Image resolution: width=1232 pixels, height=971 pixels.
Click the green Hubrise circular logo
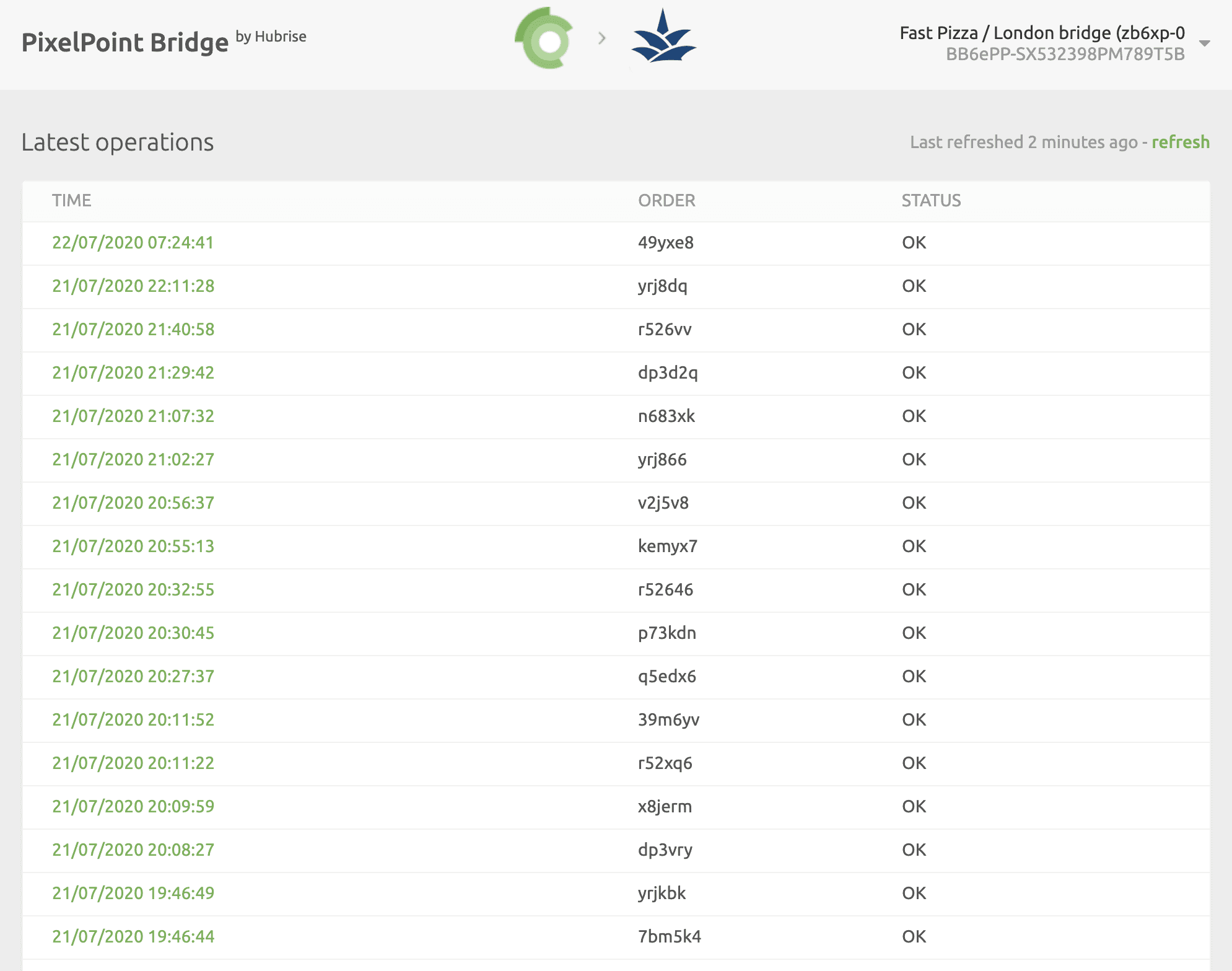pos(544,38)
